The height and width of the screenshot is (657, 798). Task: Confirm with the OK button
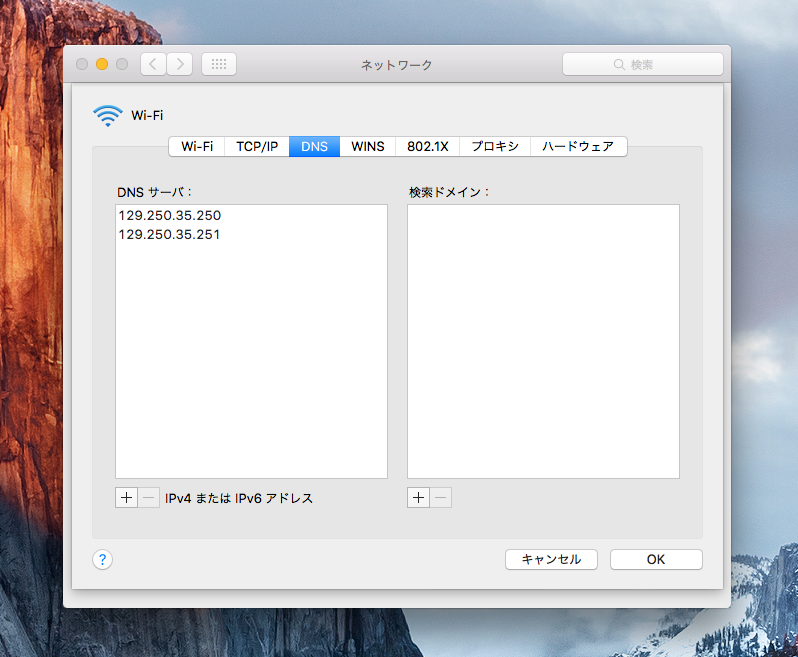(656, 560)
